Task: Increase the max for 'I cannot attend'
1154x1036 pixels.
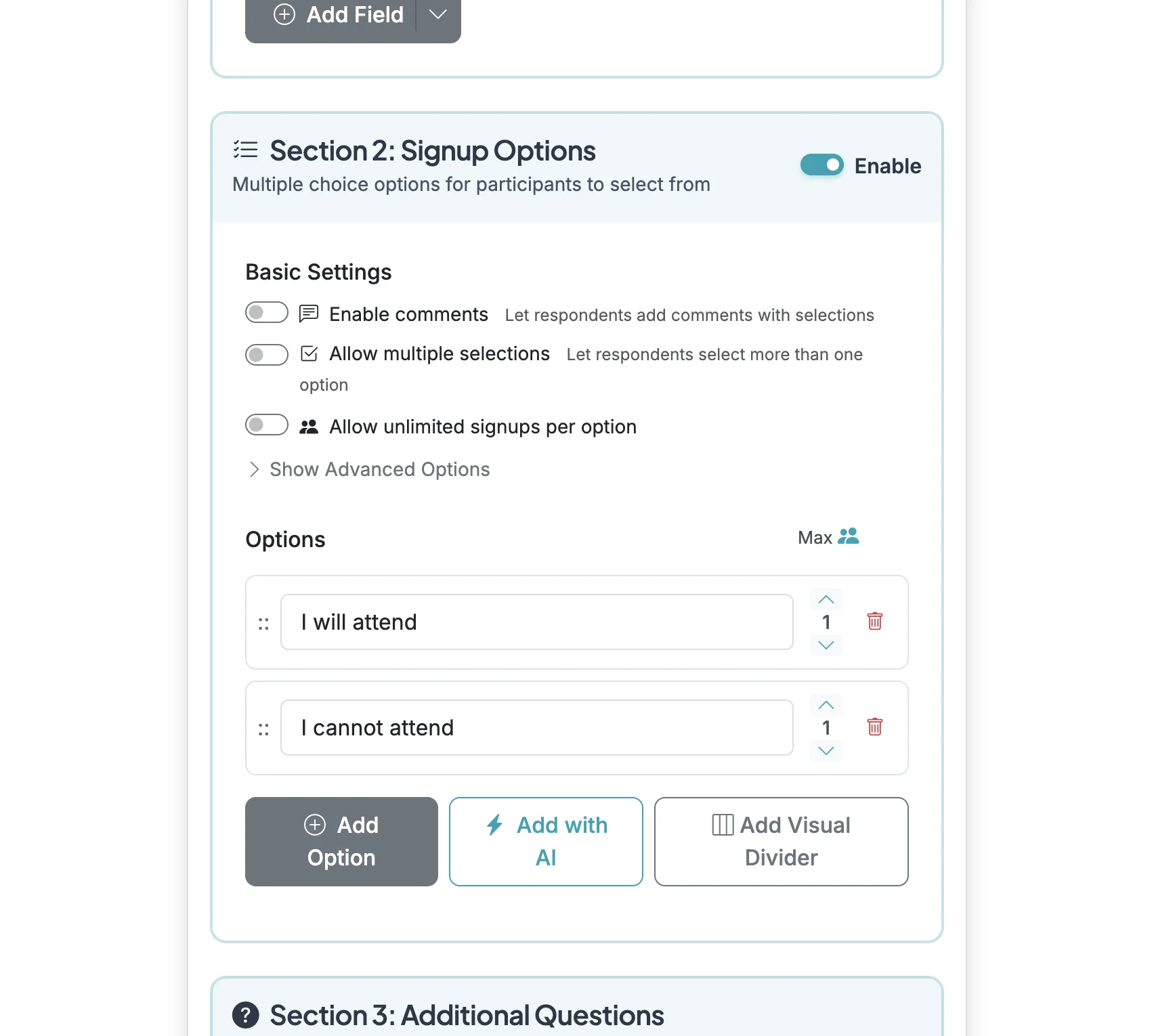Action: [x=826, y=705]
